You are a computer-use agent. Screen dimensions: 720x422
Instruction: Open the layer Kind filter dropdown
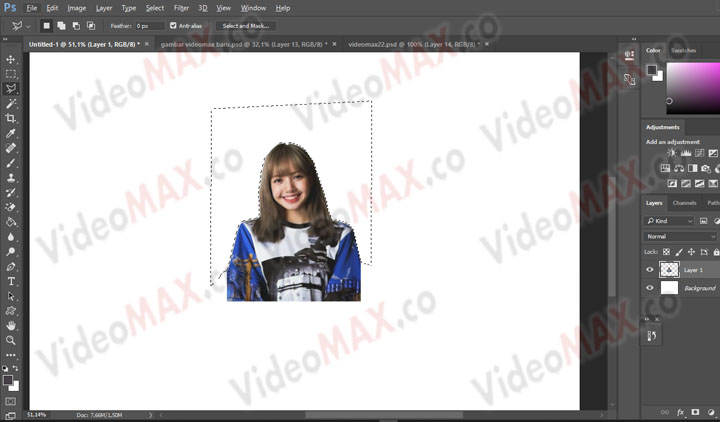pyautogui.click(x=669, y=221)
